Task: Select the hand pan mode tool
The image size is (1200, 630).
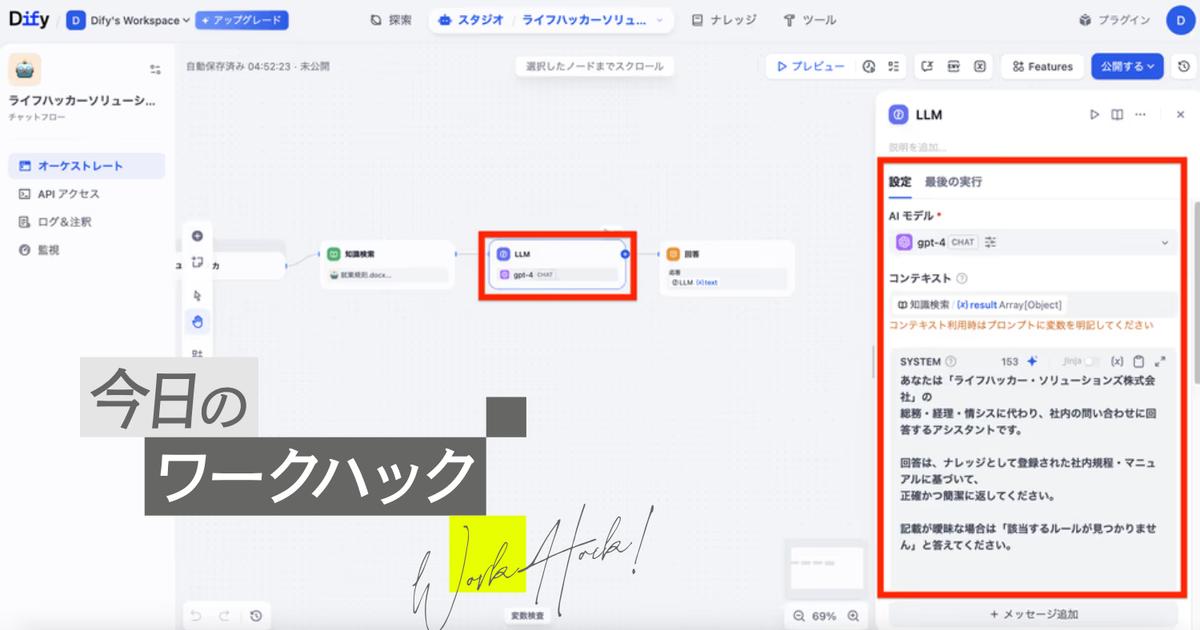Action: 197,322
